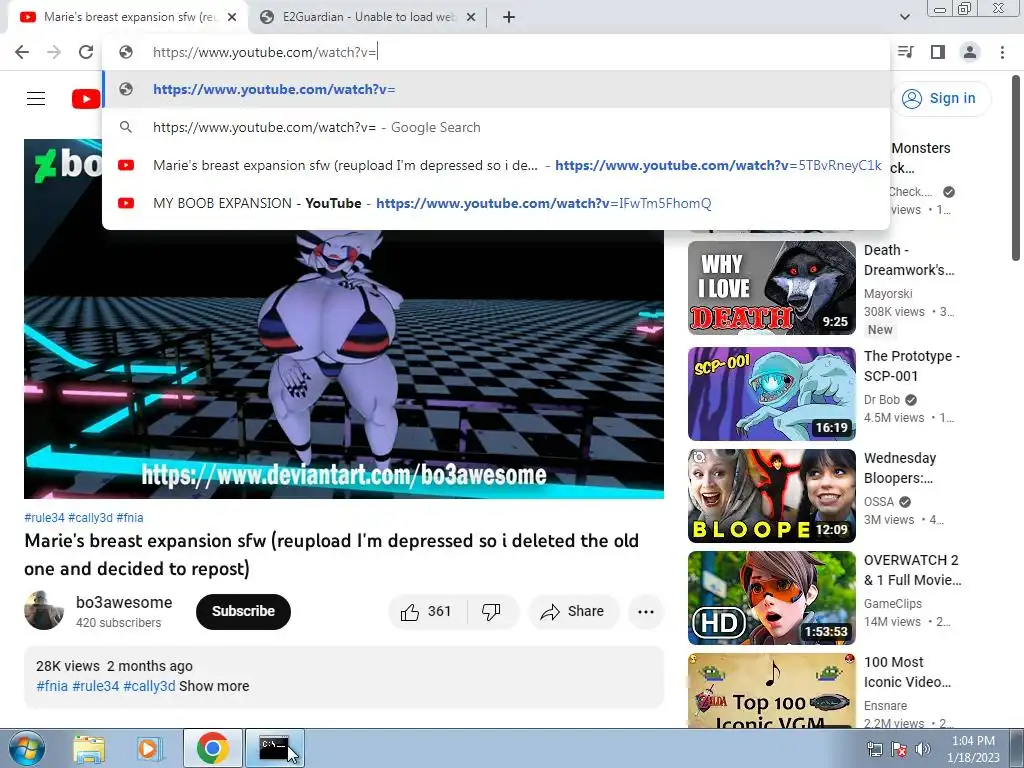Click the #fnia hashtag above the title
The image size is (1024, 768).
click(x=130, y=518)
